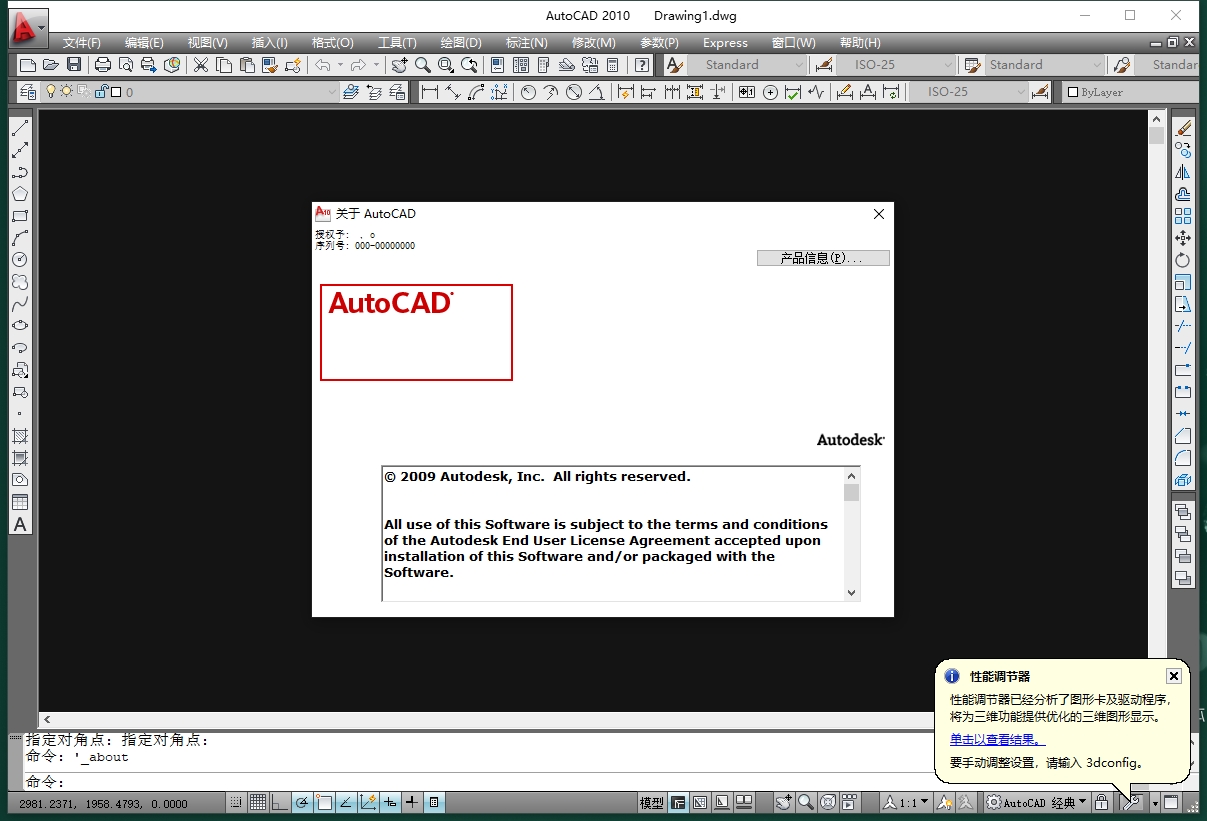Open ISO-25 dimension style dropdown in Styles toolbar

896,65
